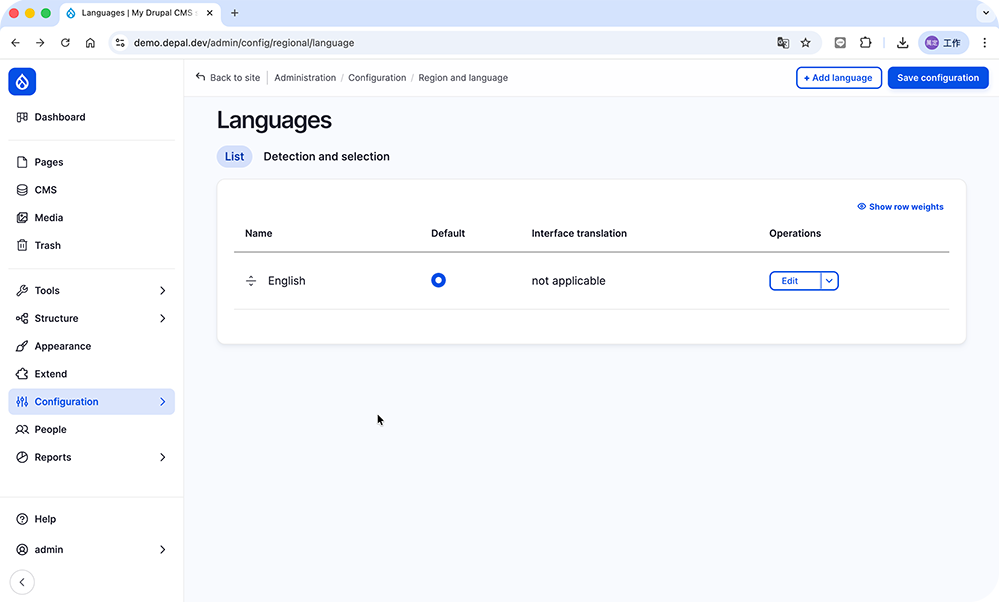The height and width of the screenshot is (603, 1000).
Task: Collapse the sidebar with arrow button
Action: (x=22, y=582)
